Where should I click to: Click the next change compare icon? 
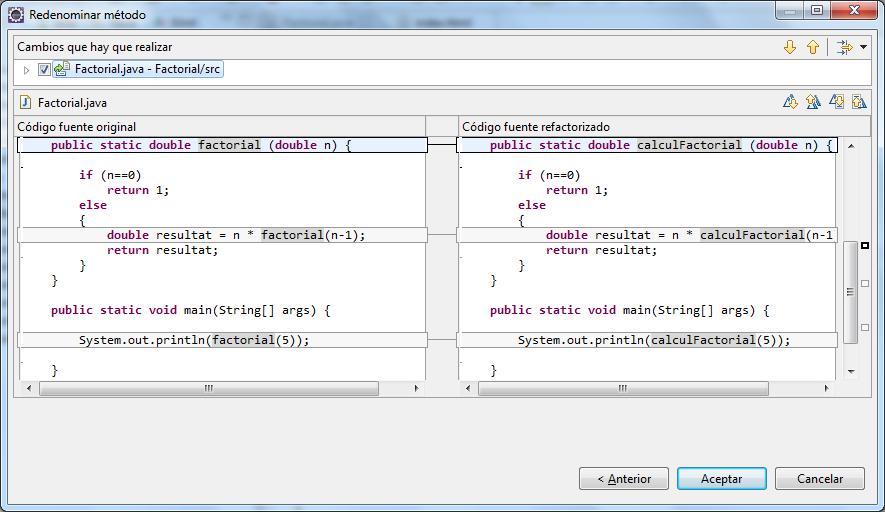[x=836, y=102]
